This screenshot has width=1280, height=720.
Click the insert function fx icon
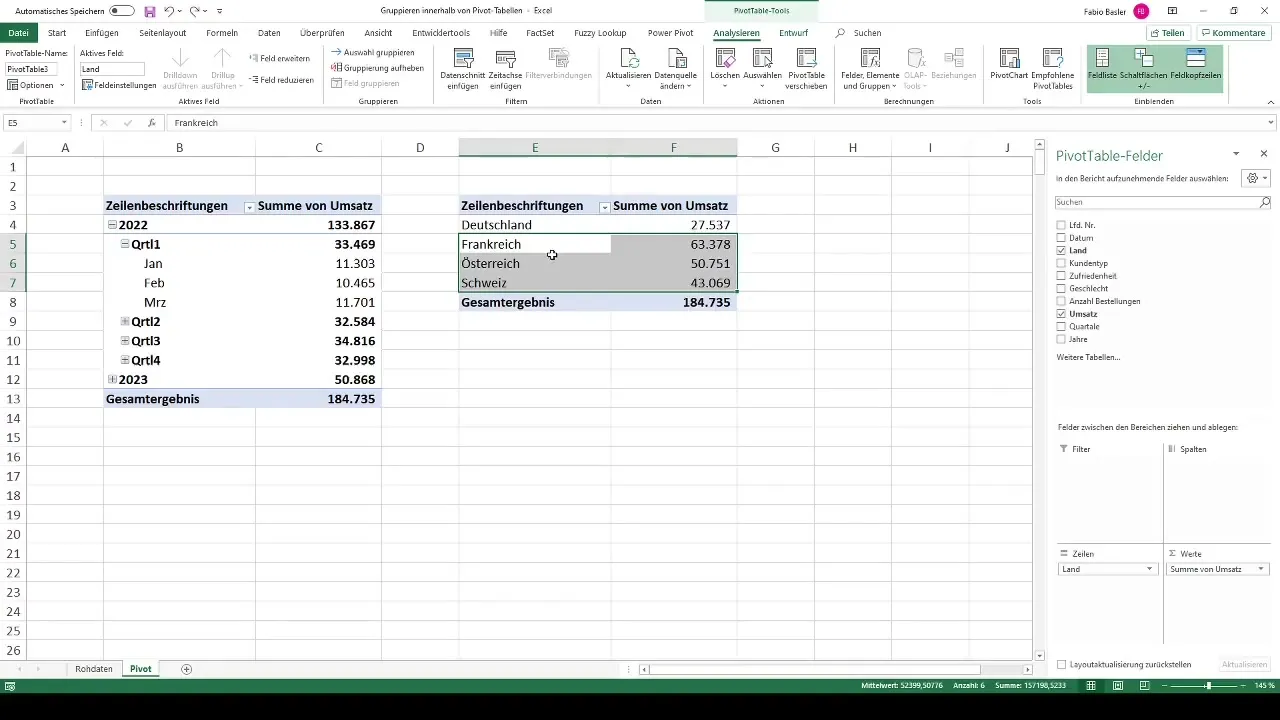pyautogui.click(x=152, y=123)
